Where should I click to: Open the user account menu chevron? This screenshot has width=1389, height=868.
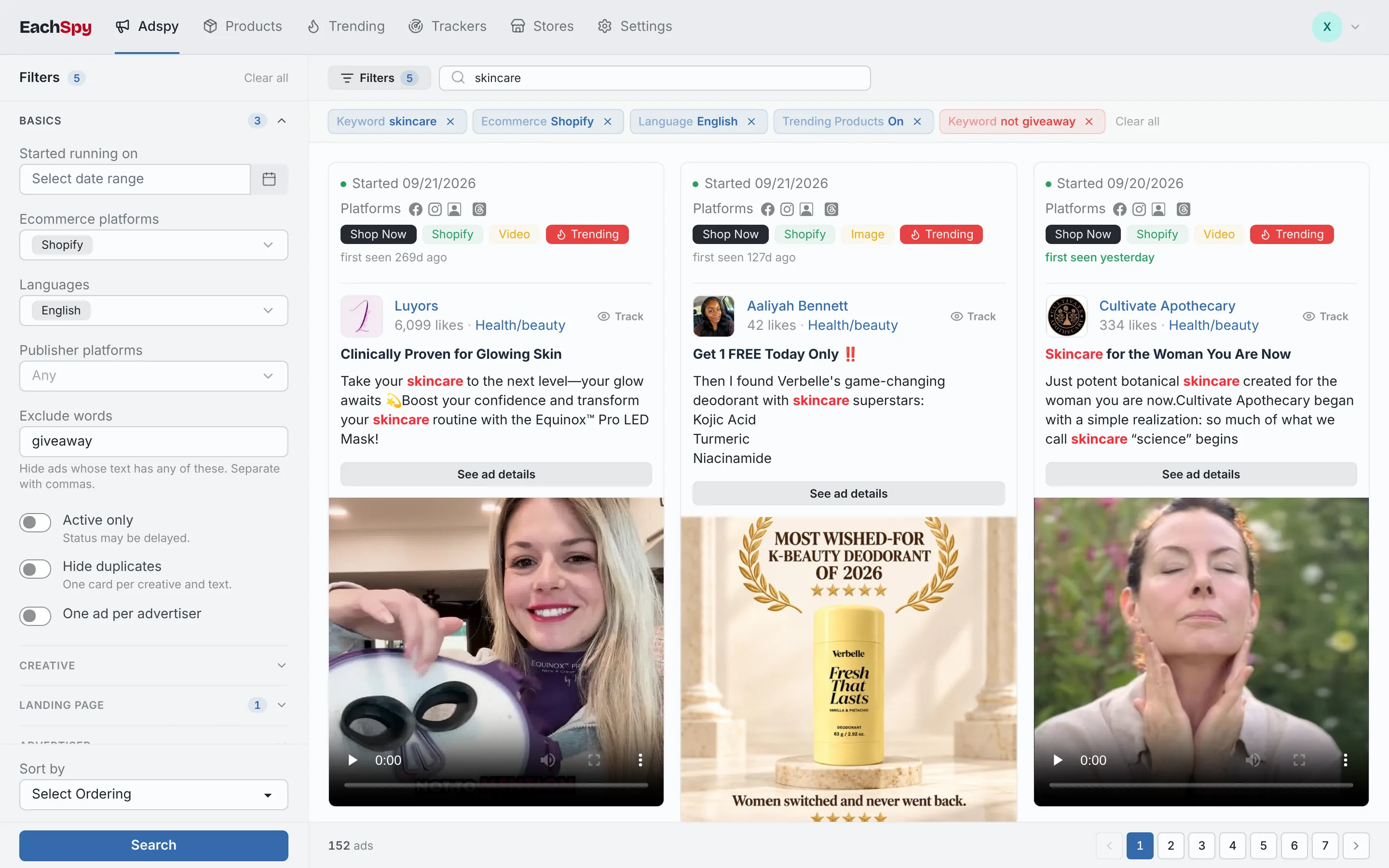pos(1355,27)
